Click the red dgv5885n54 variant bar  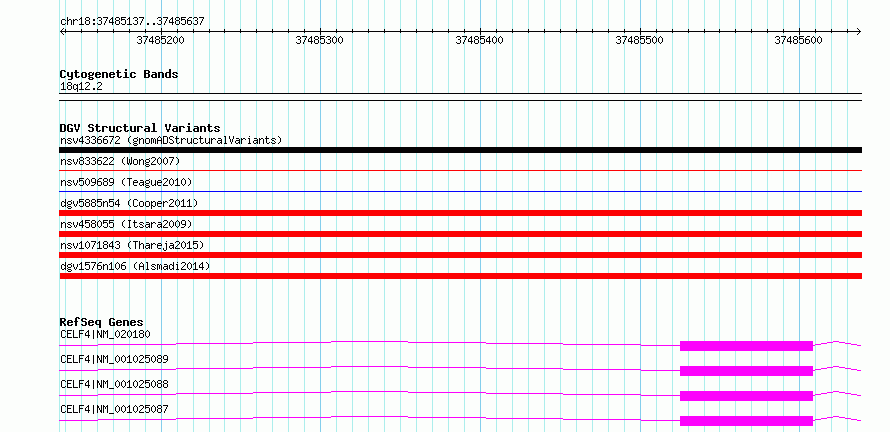tap(460, 213)
